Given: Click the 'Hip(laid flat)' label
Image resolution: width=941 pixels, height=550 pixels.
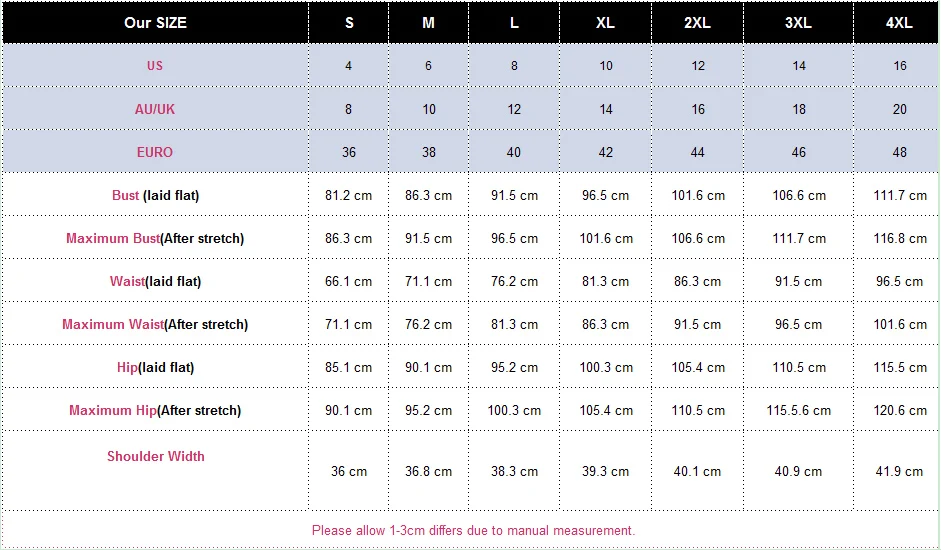Looking at the screenshot, I should (x=155, y=367).
